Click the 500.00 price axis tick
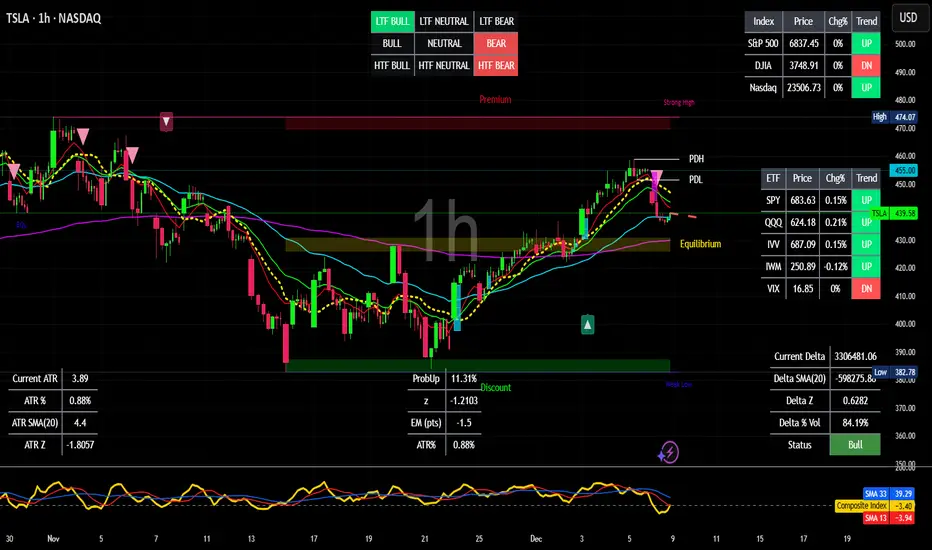The width and height of the screenshot is (932, 550). click(905, 44)
